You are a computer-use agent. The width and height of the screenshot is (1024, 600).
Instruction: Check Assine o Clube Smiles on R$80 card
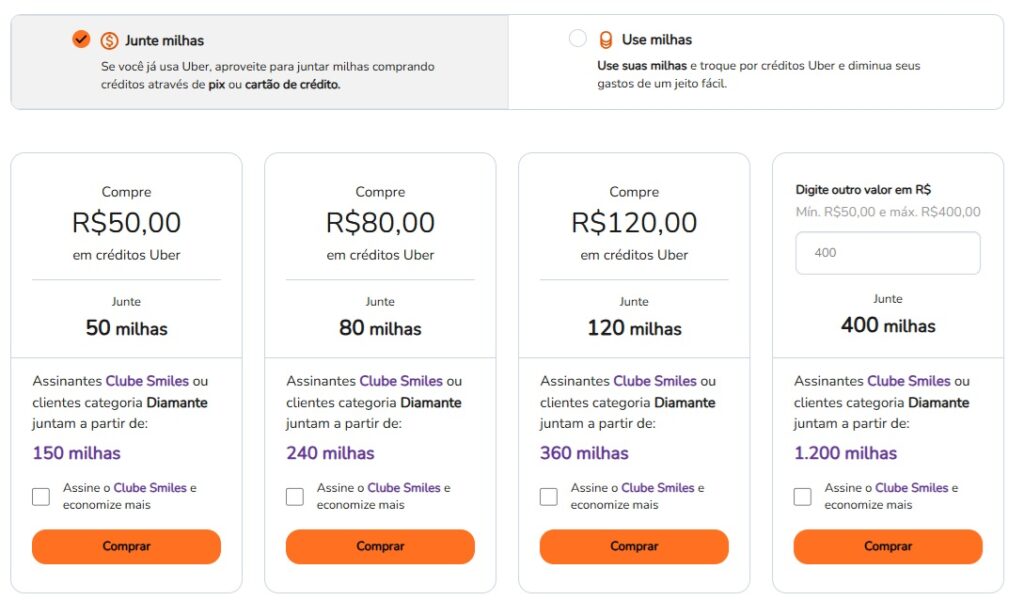[x=295, y=496]
